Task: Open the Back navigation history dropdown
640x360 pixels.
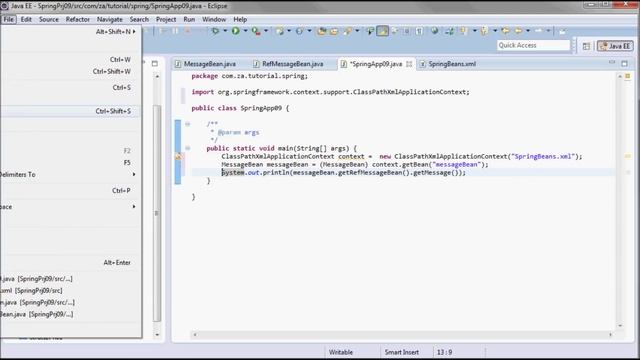Action: 528,31
